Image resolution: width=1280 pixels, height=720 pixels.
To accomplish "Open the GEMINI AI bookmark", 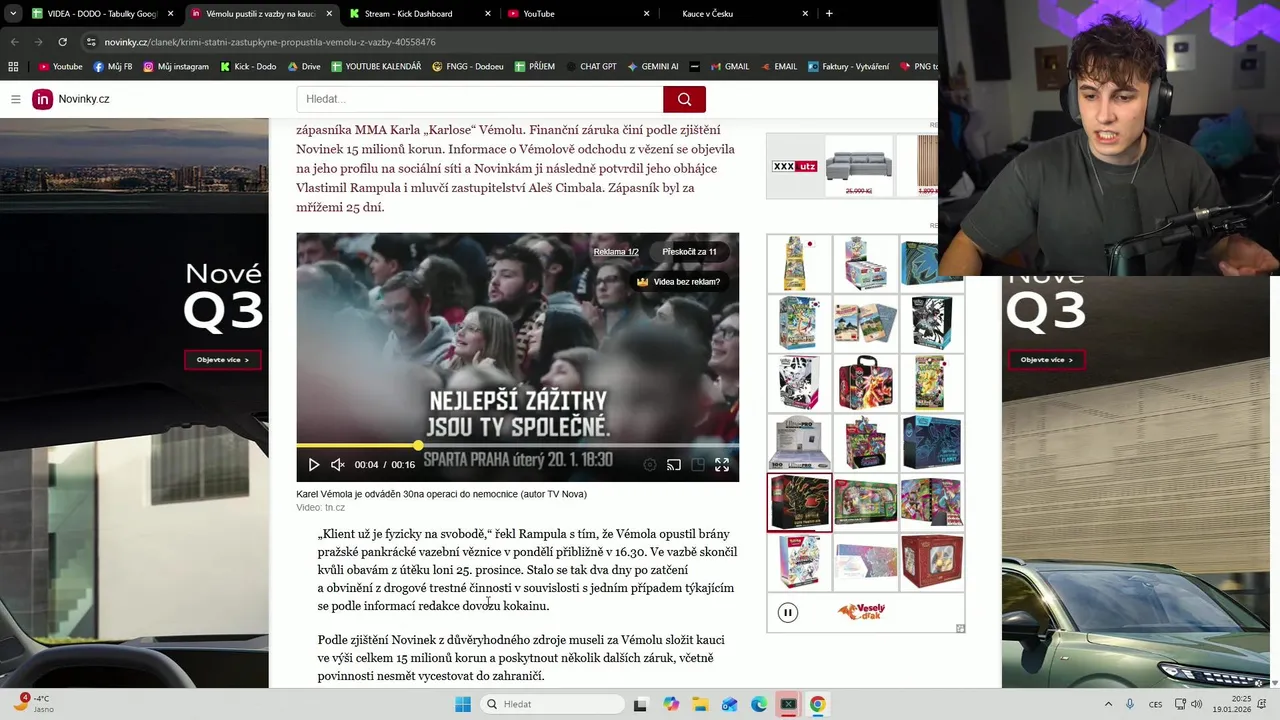I will point(653,67).
